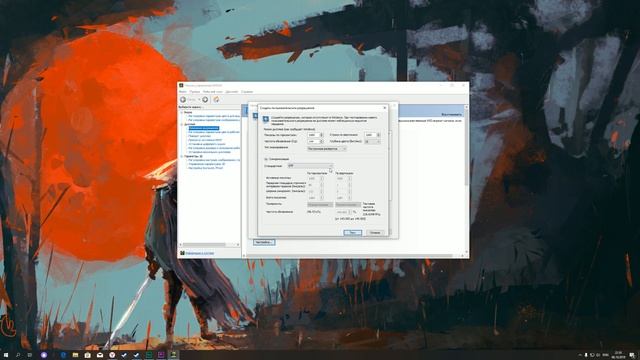Go back with the toolbar Back arrow

[183, 100]
